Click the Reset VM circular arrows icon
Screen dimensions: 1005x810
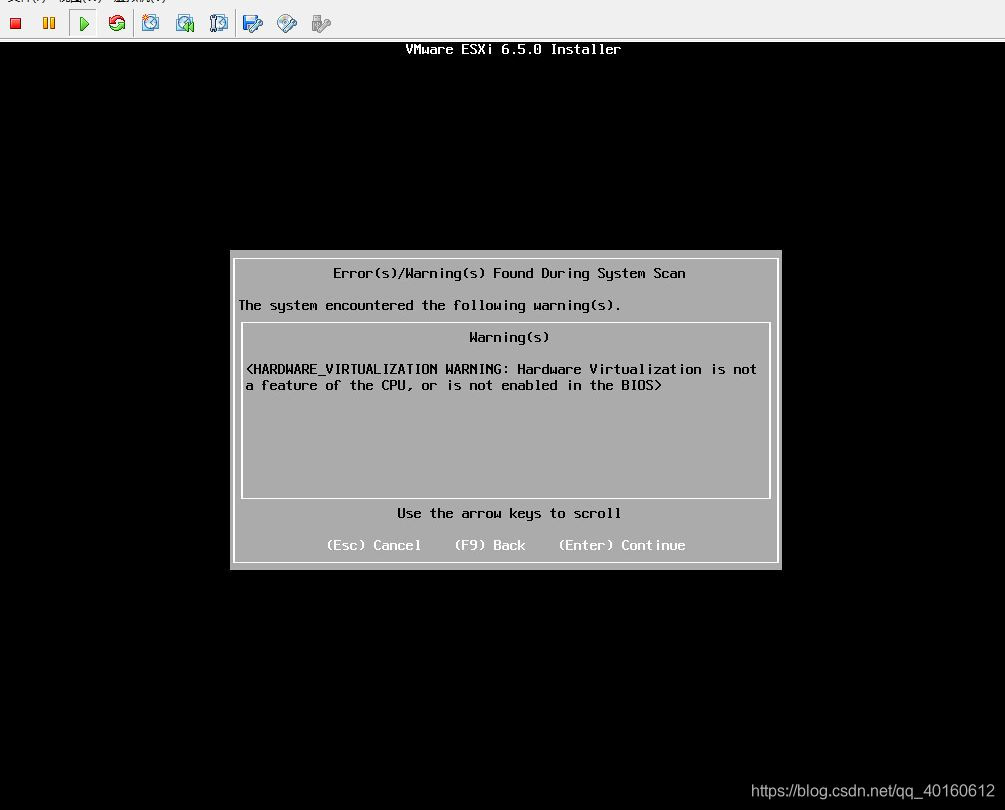[117, 24]
